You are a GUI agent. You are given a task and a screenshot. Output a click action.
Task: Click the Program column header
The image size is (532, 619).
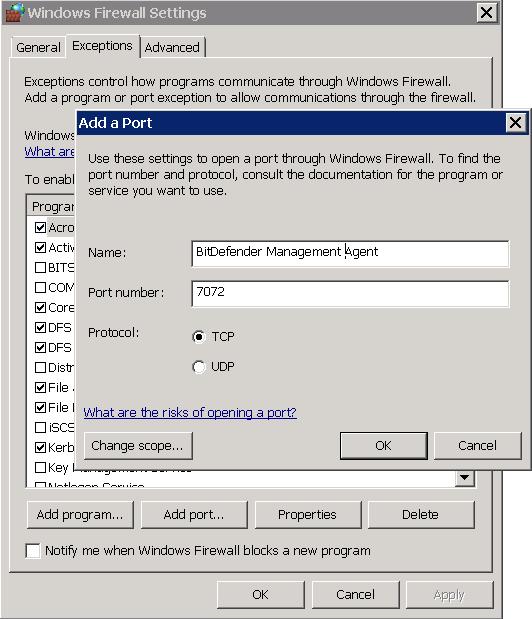click(52, 206)
